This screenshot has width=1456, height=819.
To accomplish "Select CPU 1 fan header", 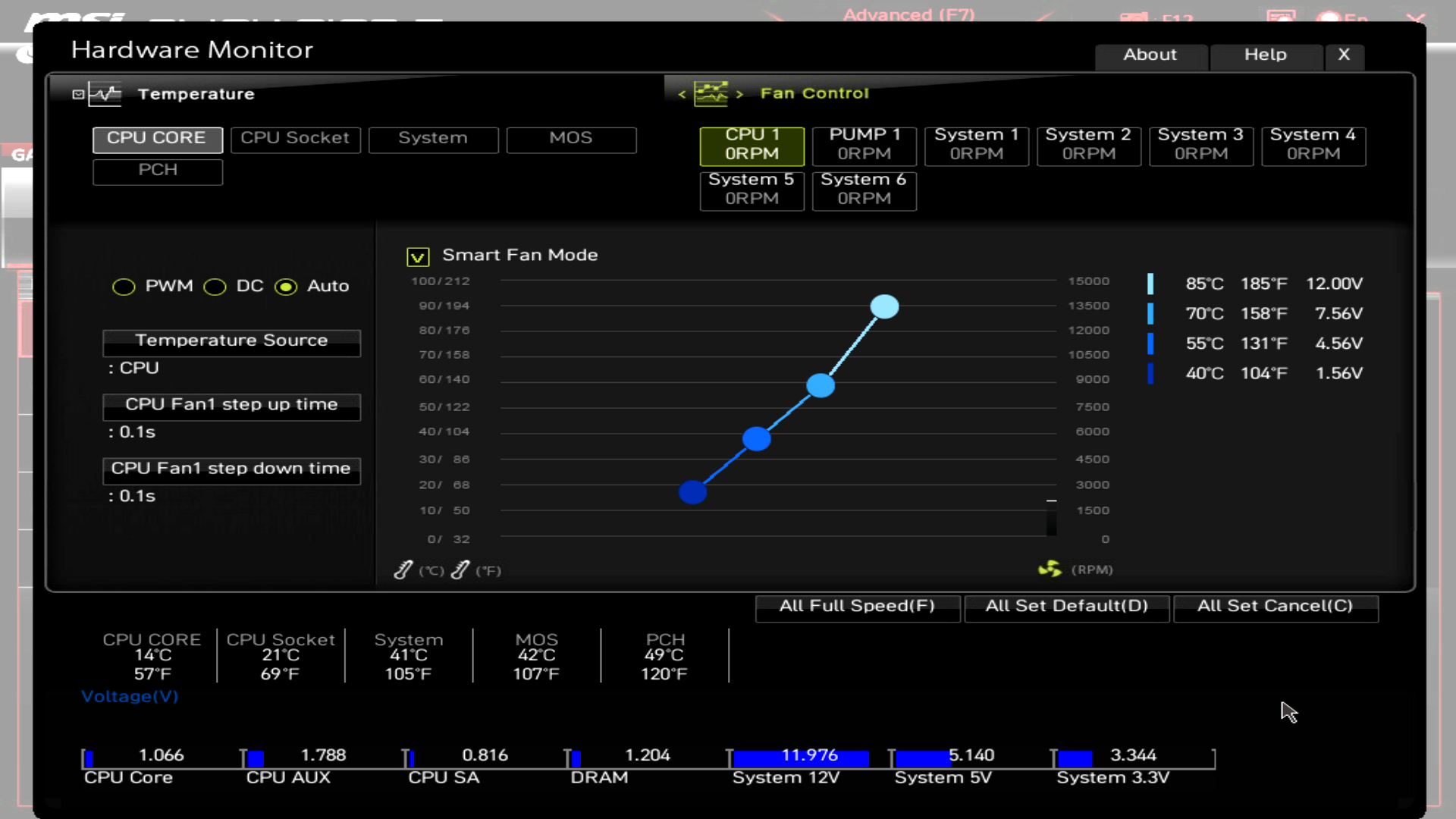I will click(x=752, y=143).
